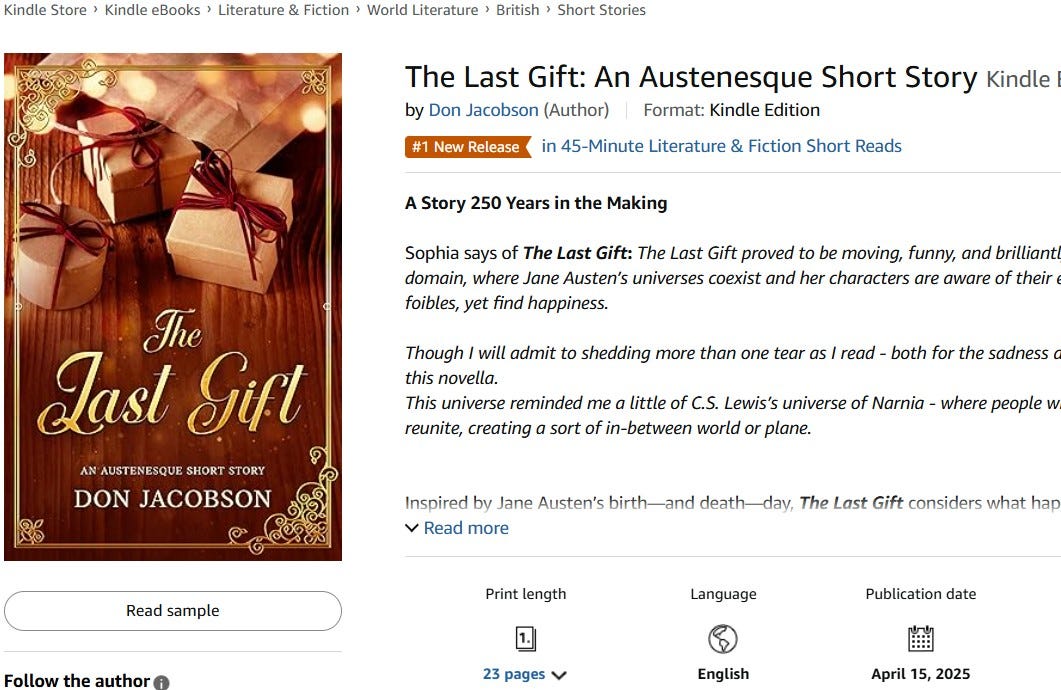Click the print length page icon
The image size is (1061, 690).
click(x=526, y=639)
